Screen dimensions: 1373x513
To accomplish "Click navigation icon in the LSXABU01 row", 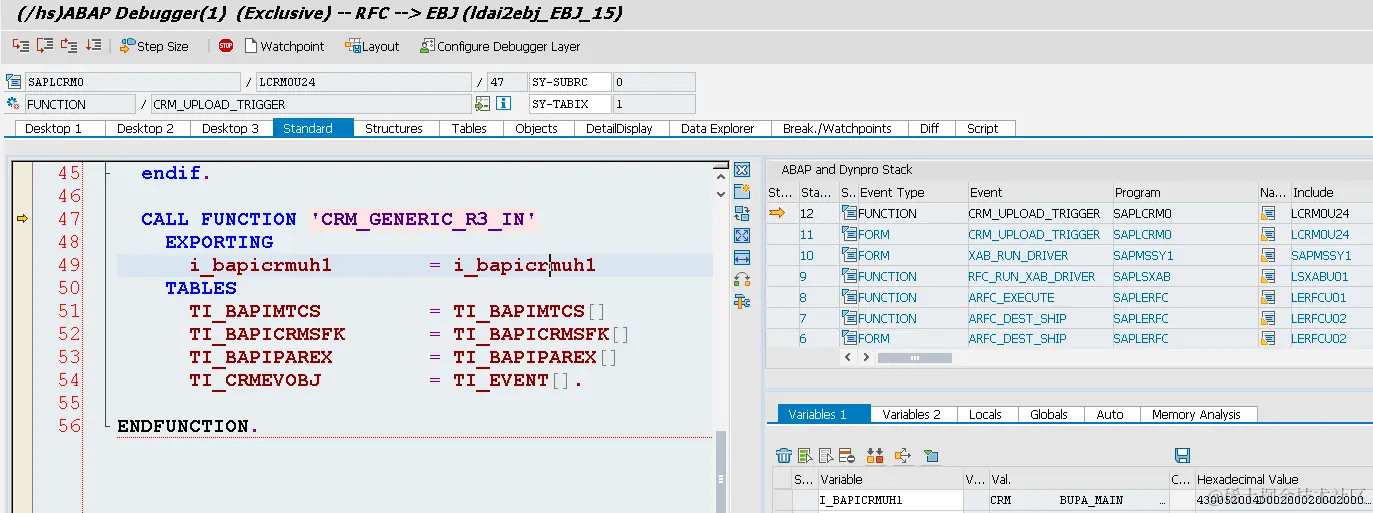I will [1268, 276].
